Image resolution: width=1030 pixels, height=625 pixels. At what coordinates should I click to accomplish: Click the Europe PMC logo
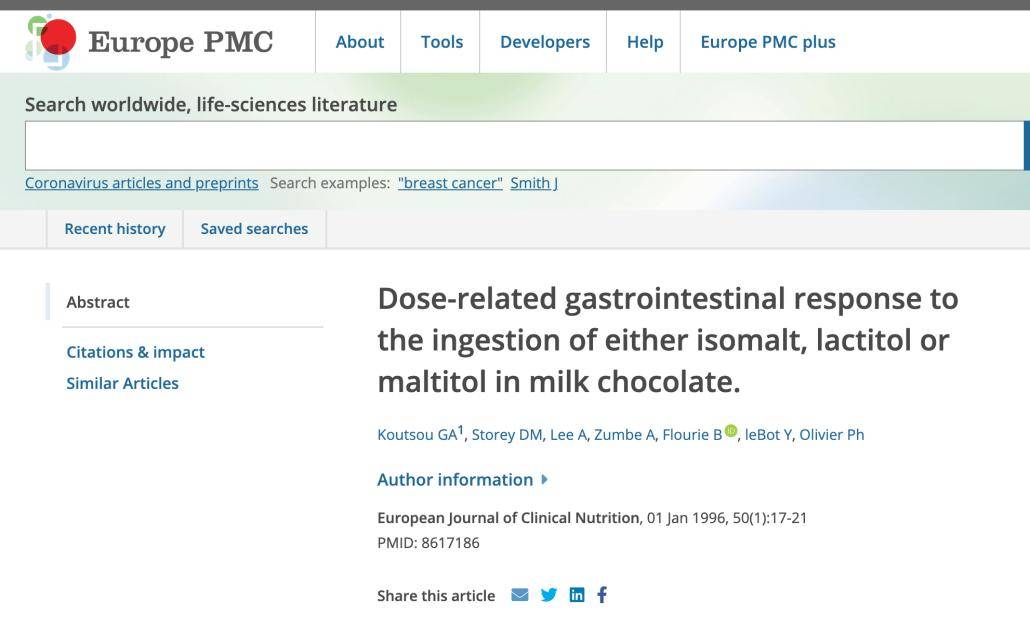[x=150, y=42]
